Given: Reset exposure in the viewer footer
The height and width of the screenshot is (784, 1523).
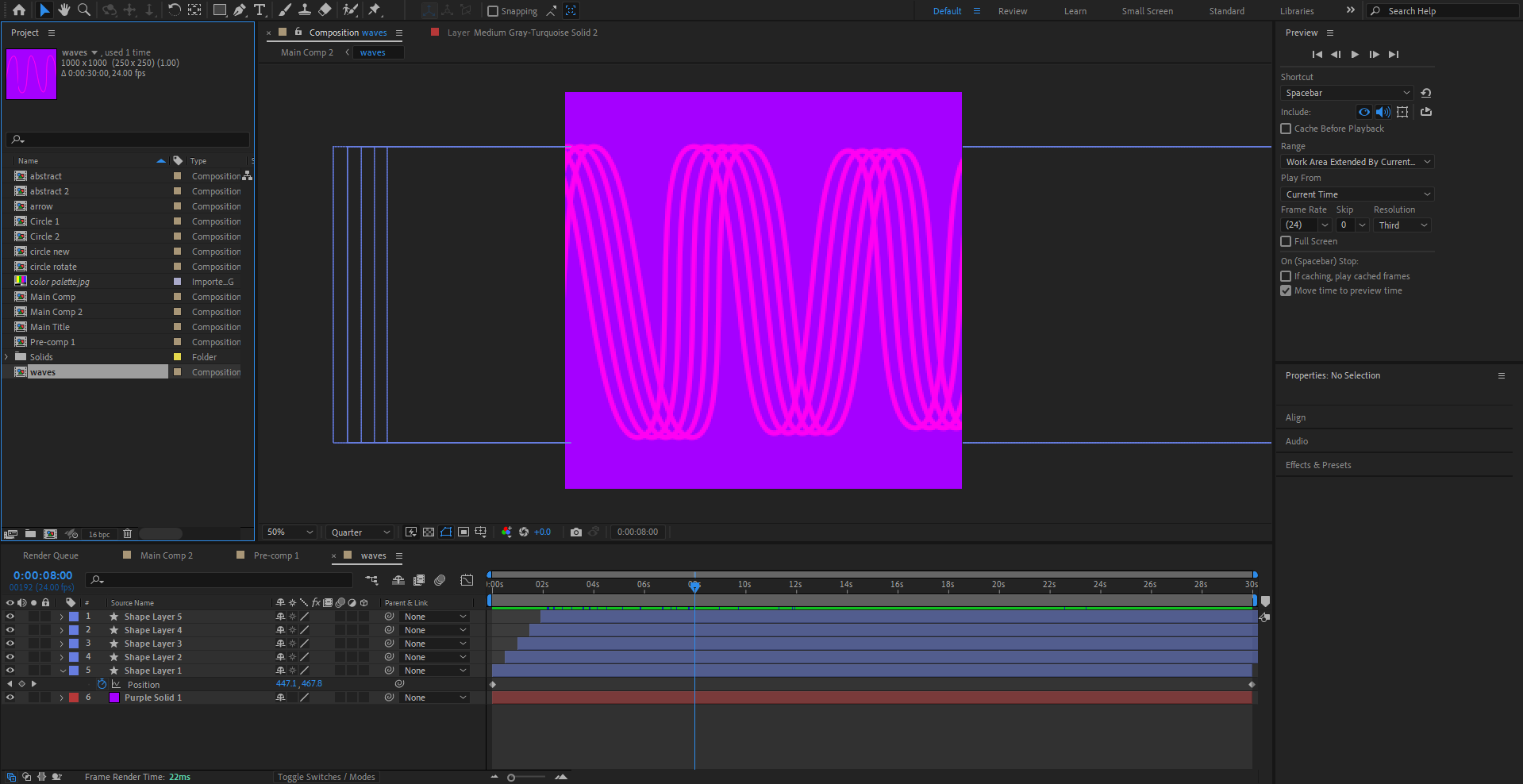Looking at the screenshot, I should coord(524,532).
